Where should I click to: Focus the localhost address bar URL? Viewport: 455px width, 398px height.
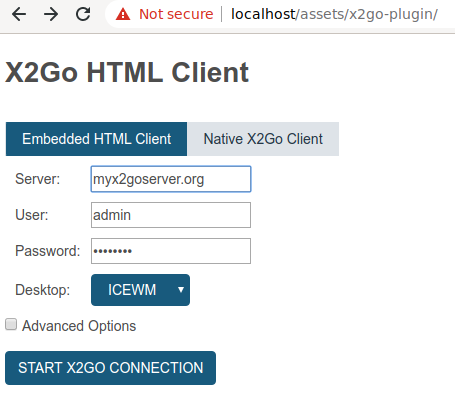point(334,14)
